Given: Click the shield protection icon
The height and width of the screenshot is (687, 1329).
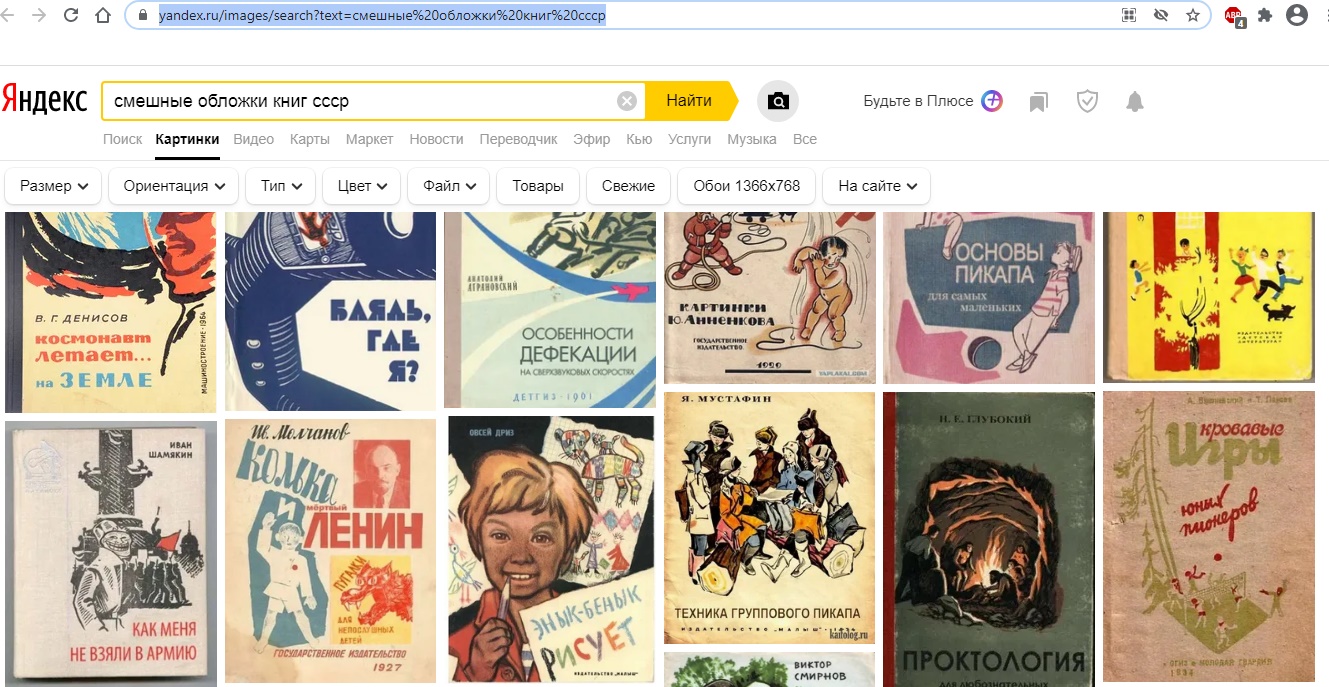Looking at the screenshot, I should tap(1087, 101).
